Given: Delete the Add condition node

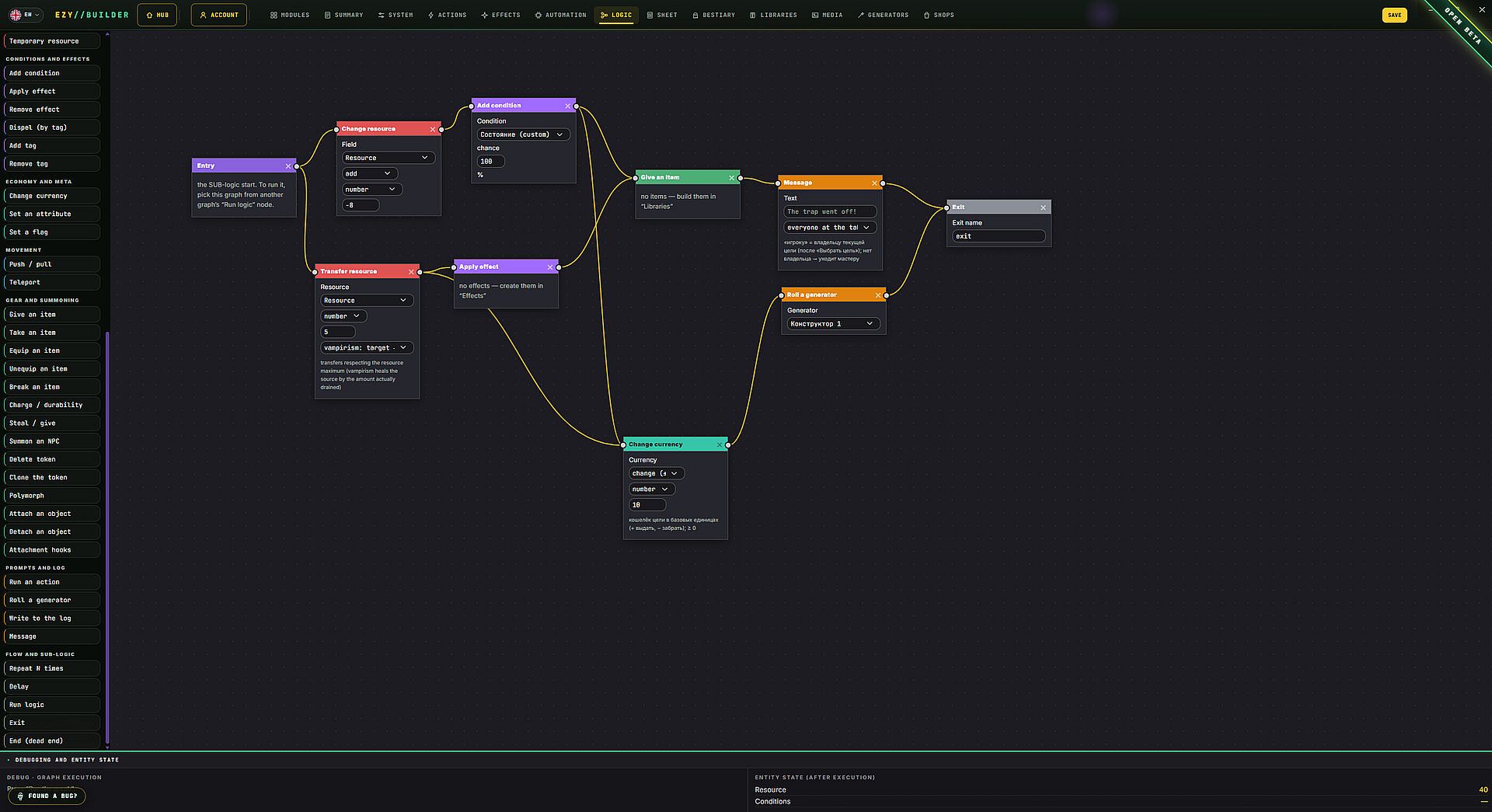Looking at the screenshot, I should pyautogui.click(x=567, y=106).
